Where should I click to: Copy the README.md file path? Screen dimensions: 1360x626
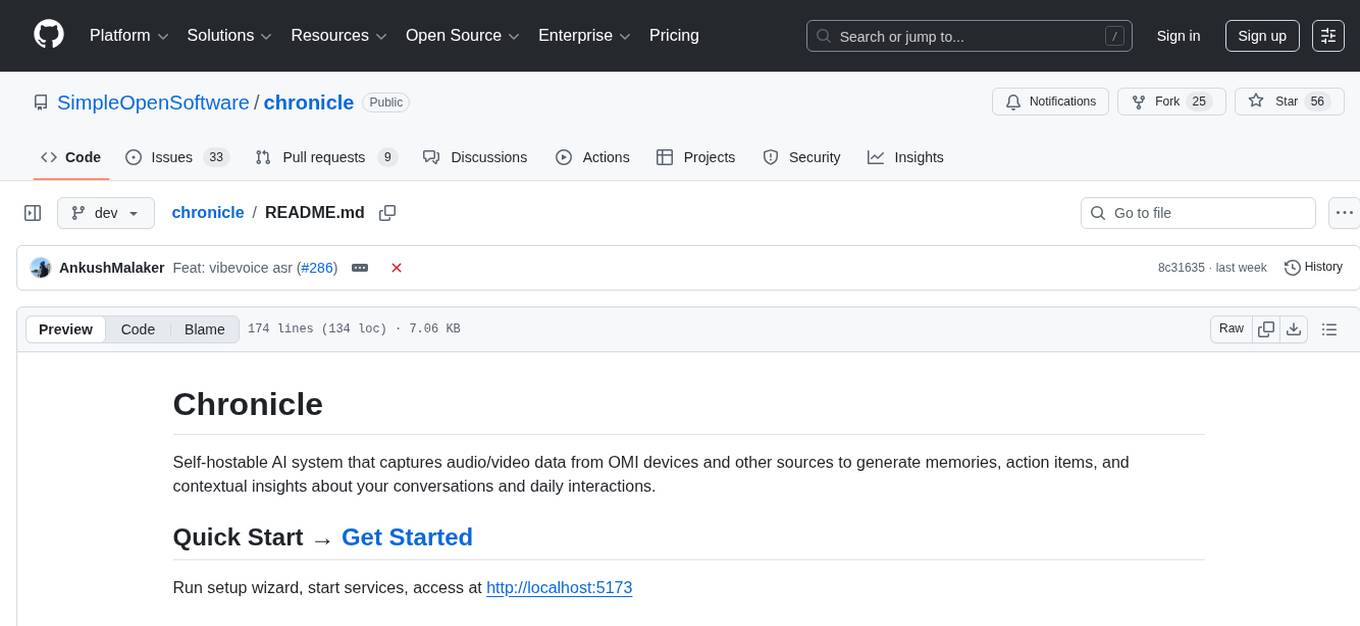pos(388,213)
